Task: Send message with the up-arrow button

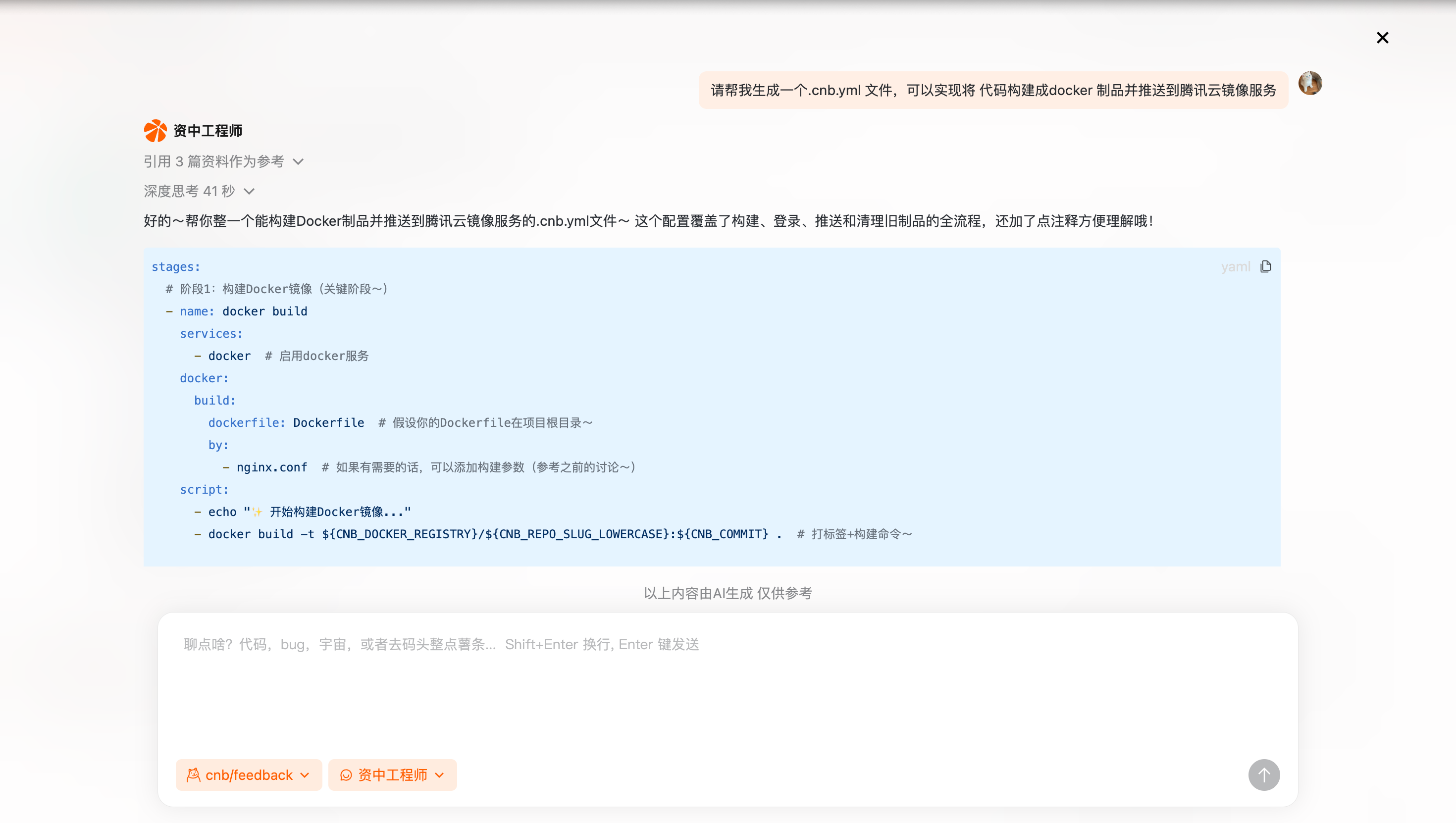Action: [x=1264, y=774]
